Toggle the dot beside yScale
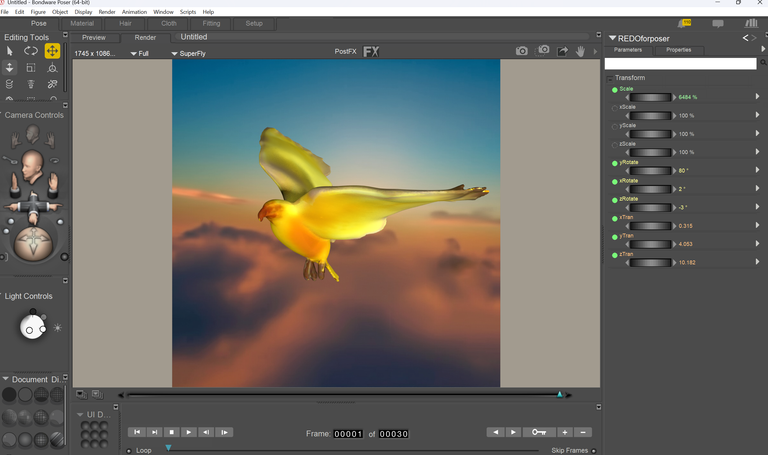Viewport: 768px width, 455px height. click(615, 127)
